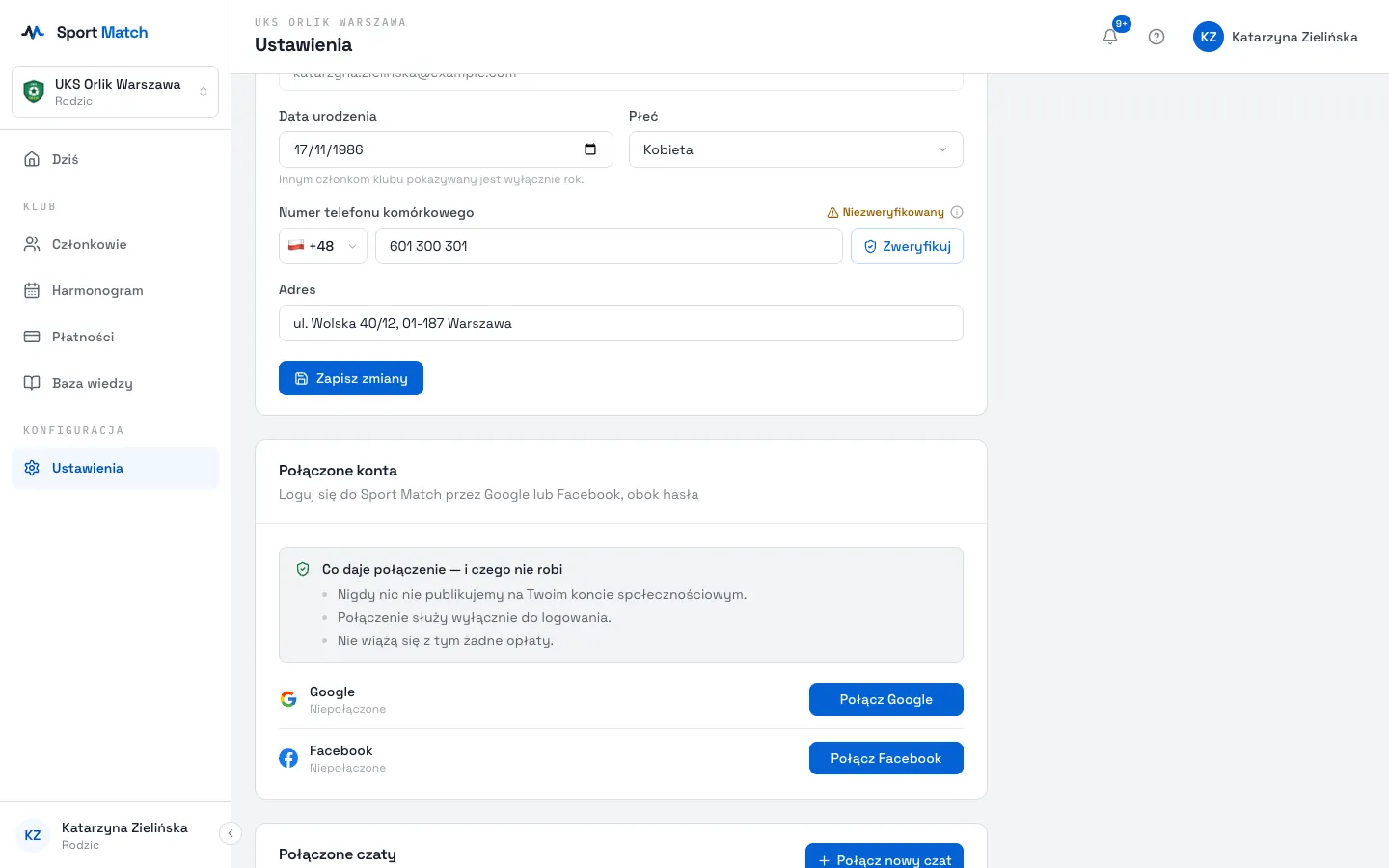Image resolution: width=1389 pixels, height=868 pixels.
Task: Open the notifications bell icon
Action: pos(1110,37)
